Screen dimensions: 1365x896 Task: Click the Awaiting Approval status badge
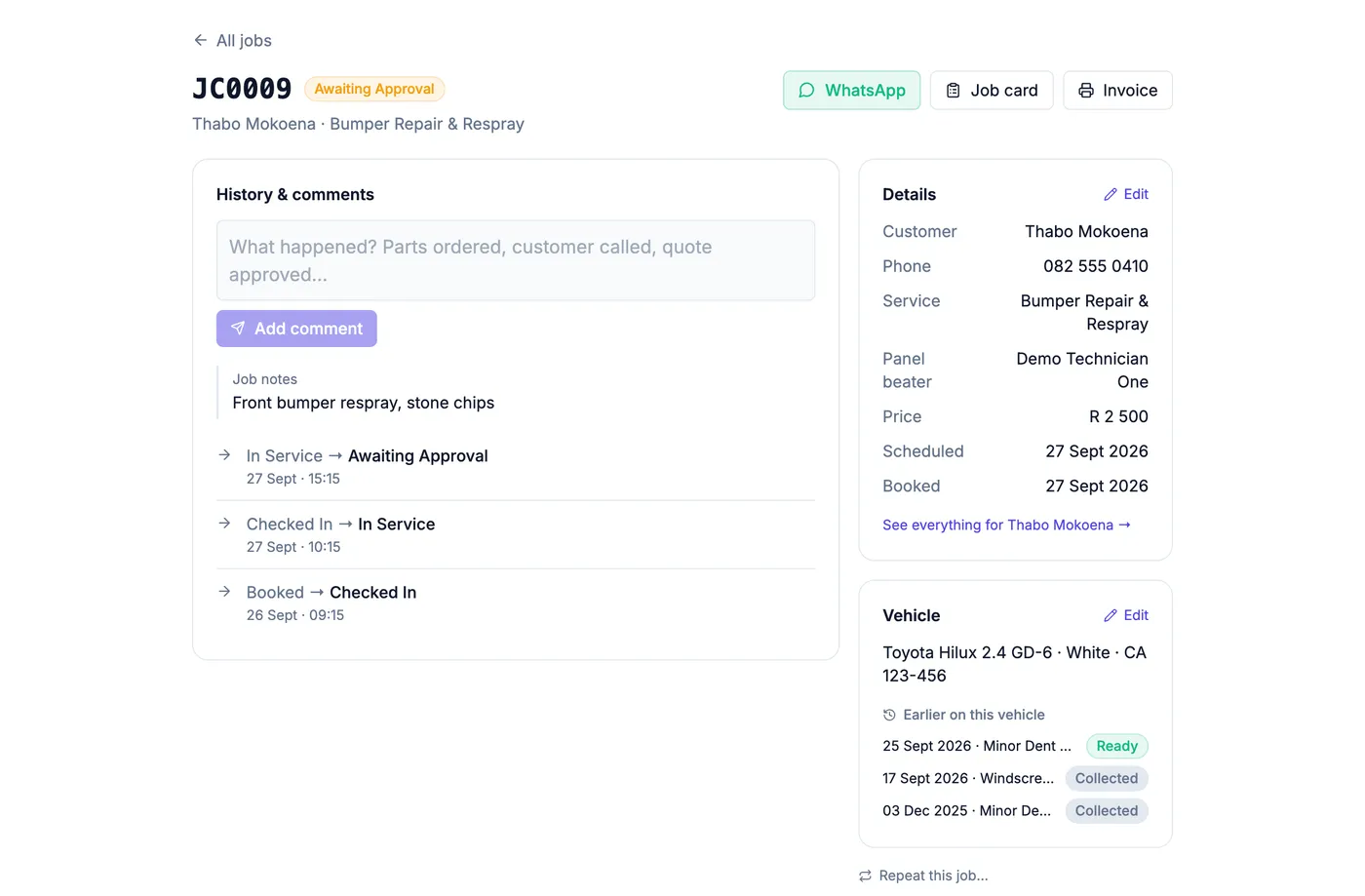tap(374, 89)
